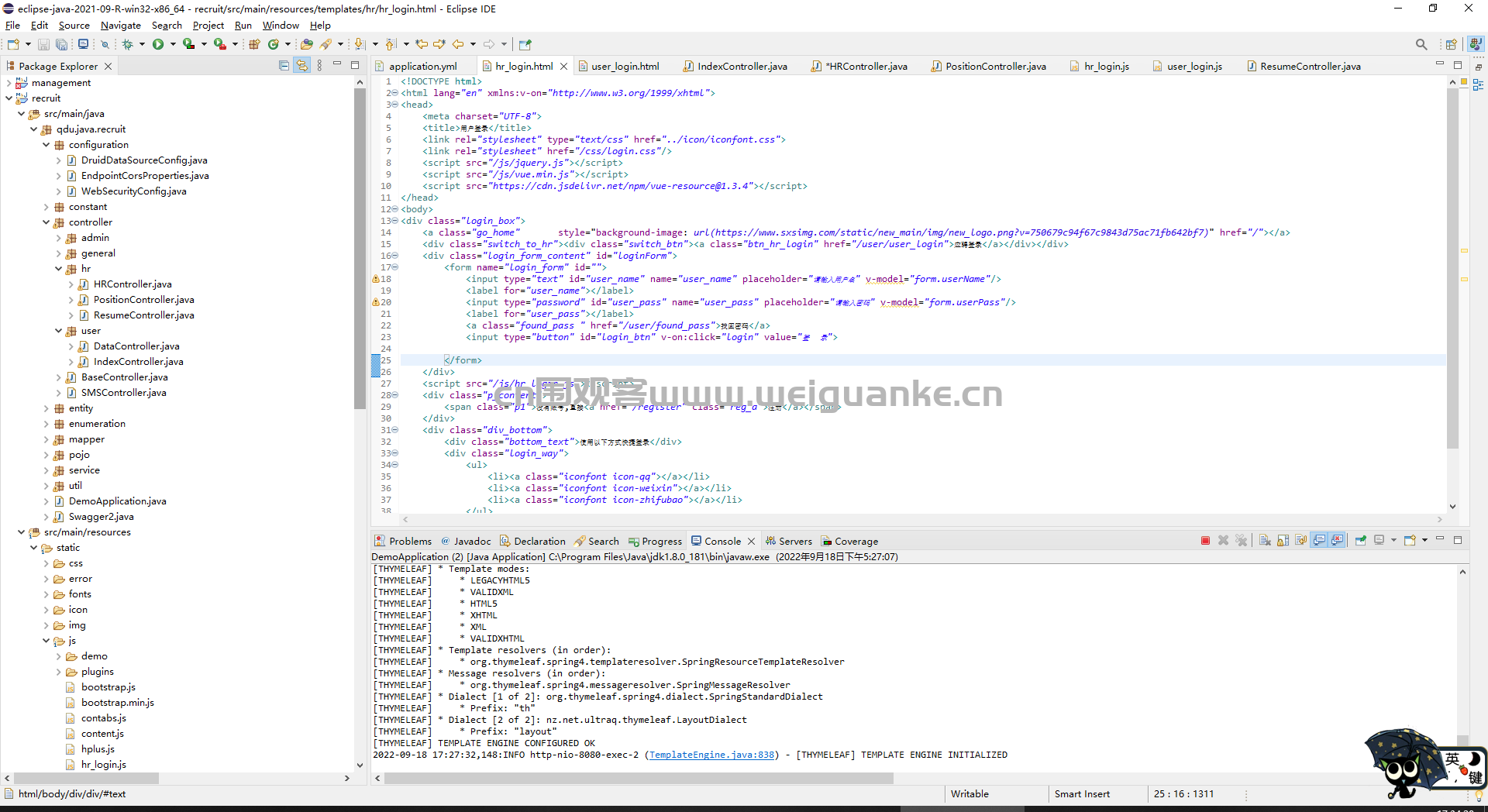This screenshot has height=812, width=1488.
Task: Click the red Terminate button in Console
Action: click(x=1205, y=541)
